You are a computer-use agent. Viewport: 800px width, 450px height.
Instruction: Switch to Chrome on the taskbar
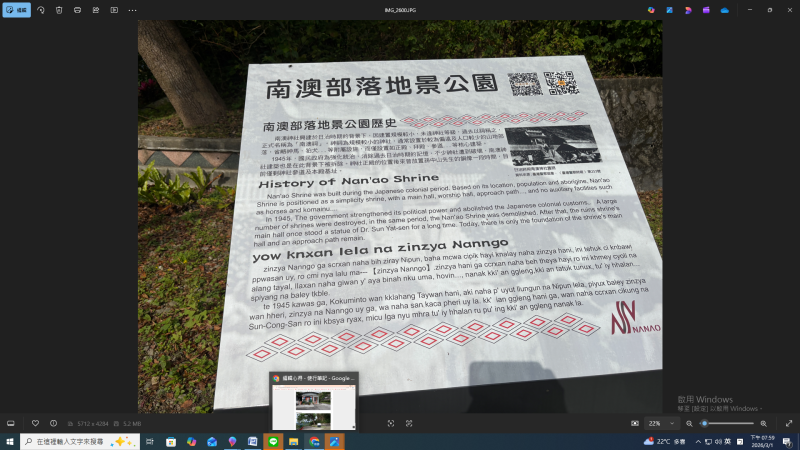click(314, 442)
